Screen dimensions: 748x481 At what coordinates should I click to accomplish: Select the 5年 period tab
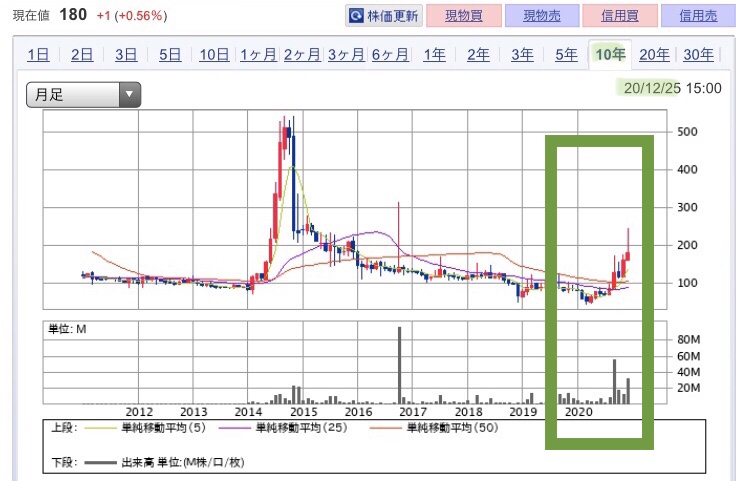click(x=566, y=55)
